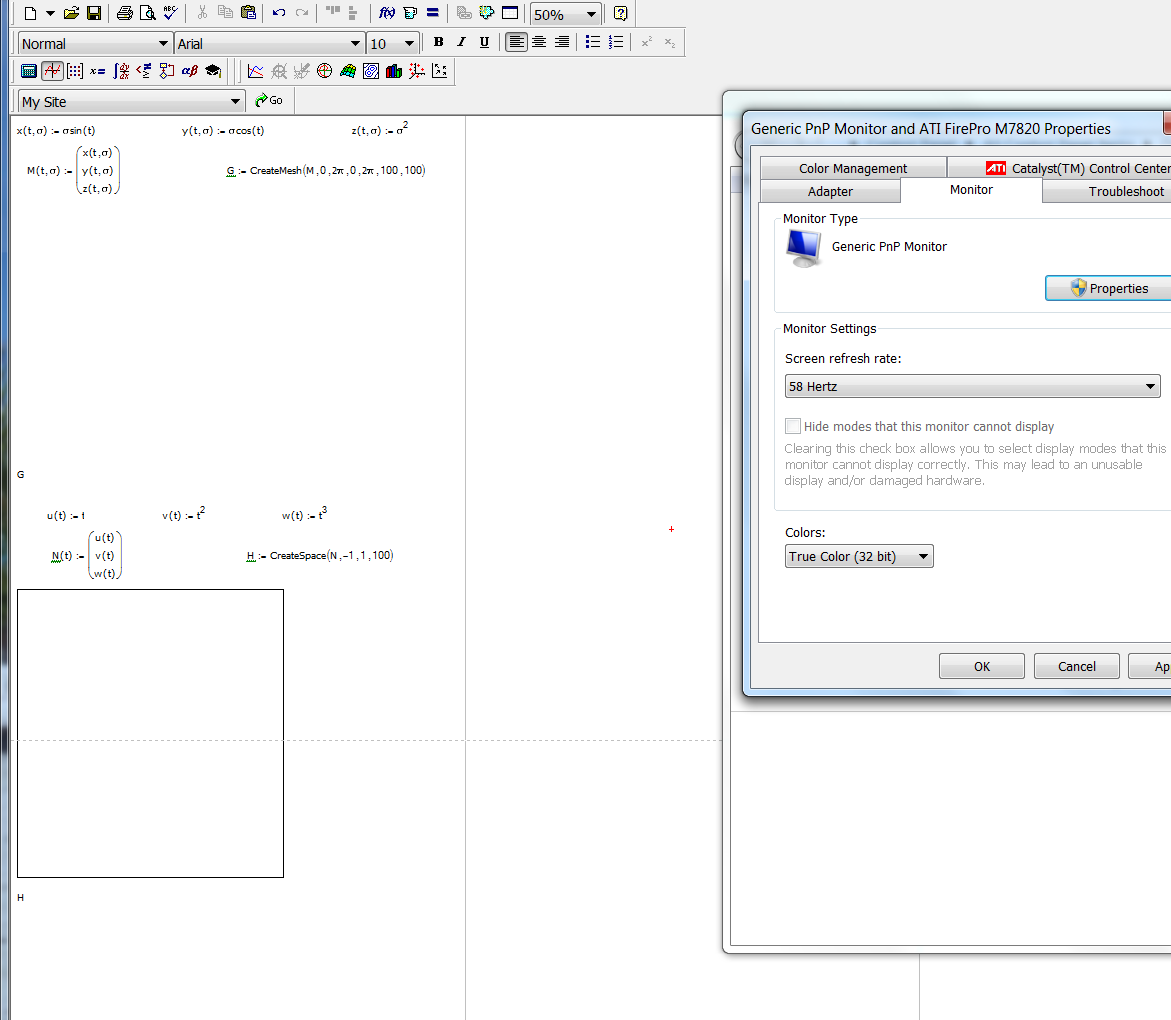Screen dimensions: 1171x1020
Task: Click the x(t,σ) := σsin(t) definition
Action: pyautogui.click(x=56, y=131)
